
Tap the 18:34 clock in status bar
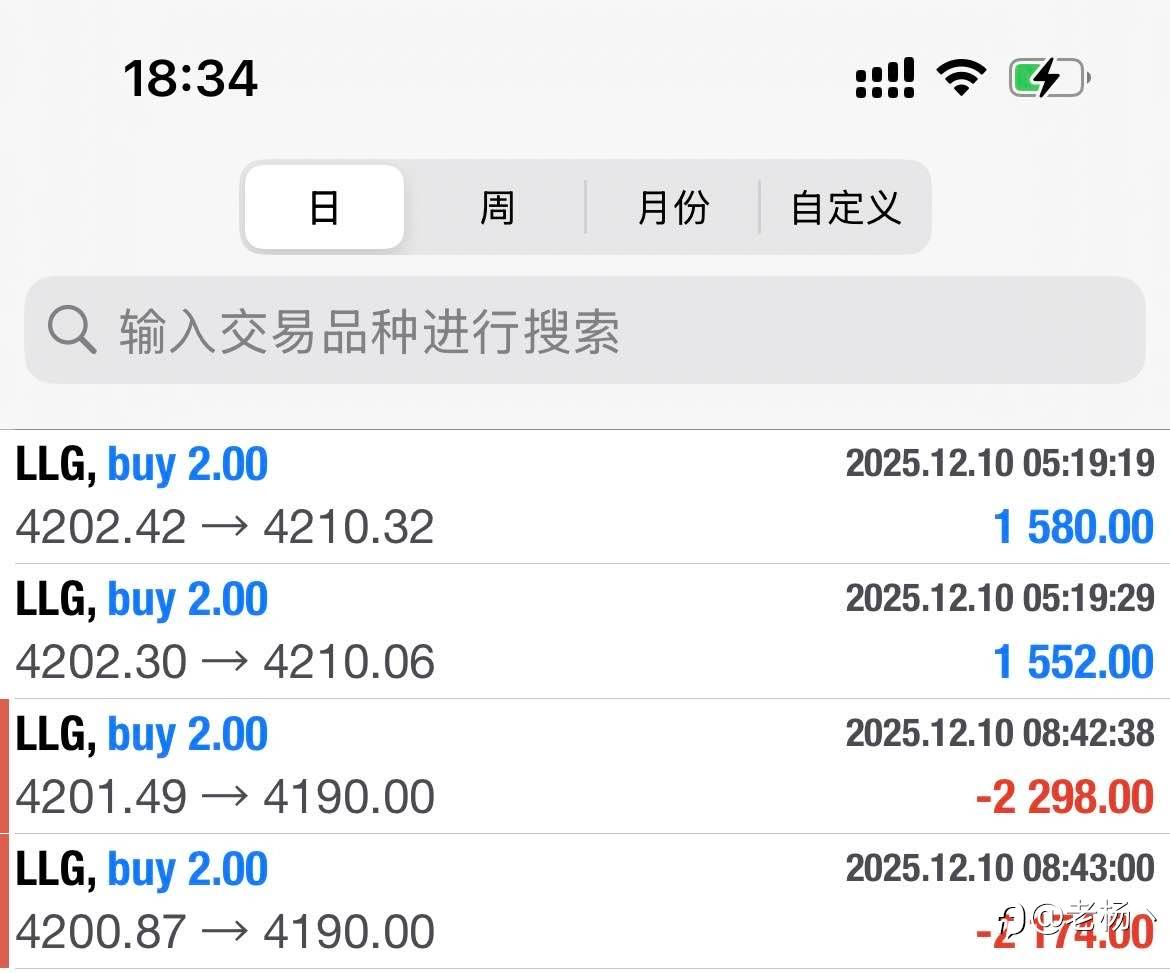[190, 78]
